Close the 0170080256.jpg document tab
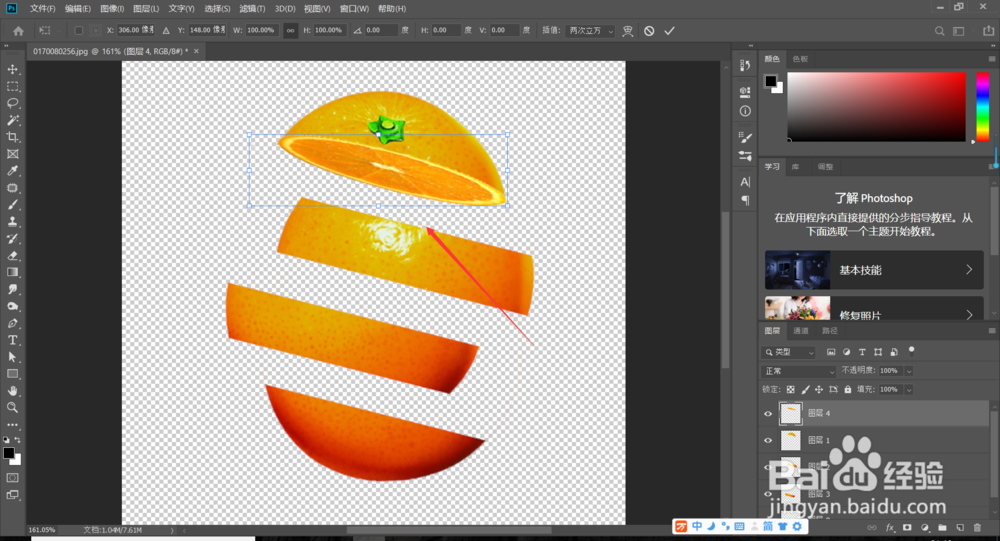 196,51
